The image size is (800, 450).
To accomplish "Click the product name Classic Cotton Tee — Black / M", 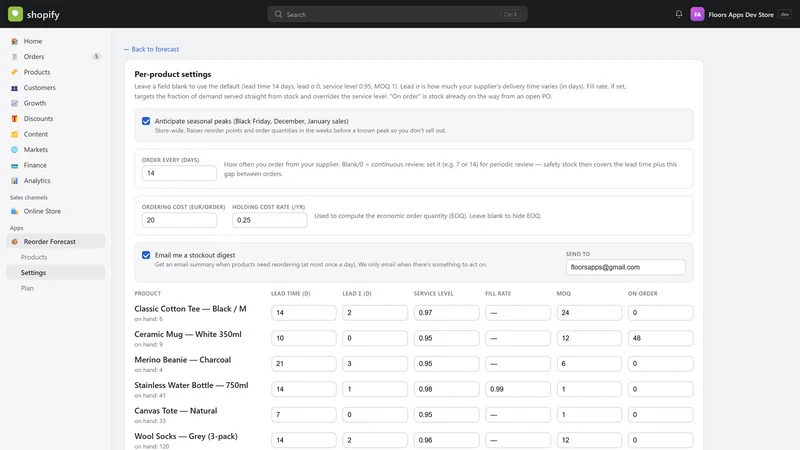I will point(190,309).
